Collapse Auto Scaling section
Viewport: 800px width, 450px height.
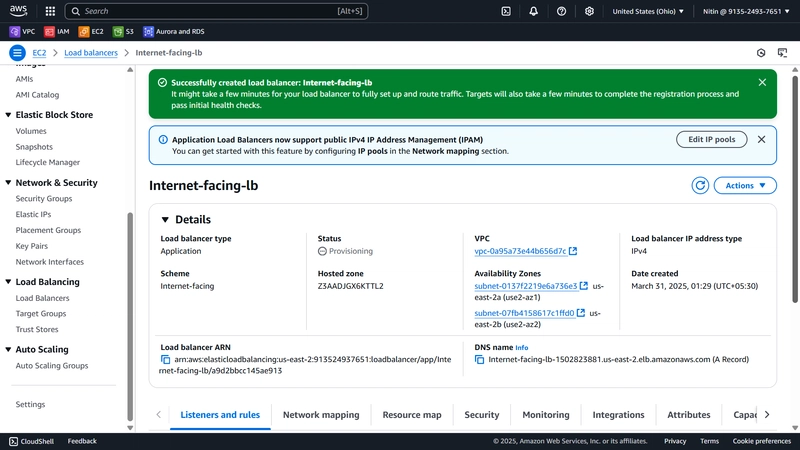tap(8, 349)
